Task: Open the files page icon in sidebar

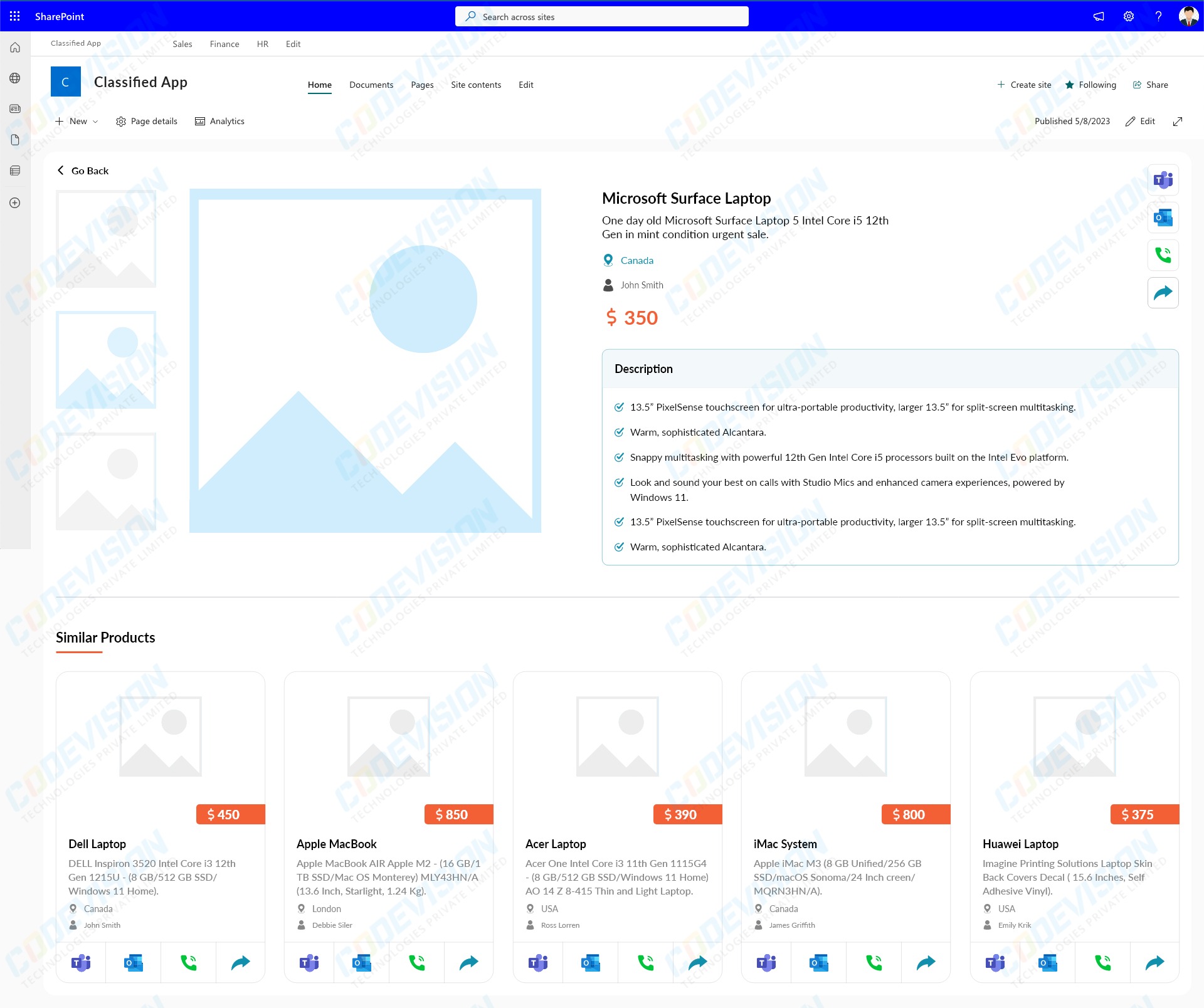Action: coord(15,140)
